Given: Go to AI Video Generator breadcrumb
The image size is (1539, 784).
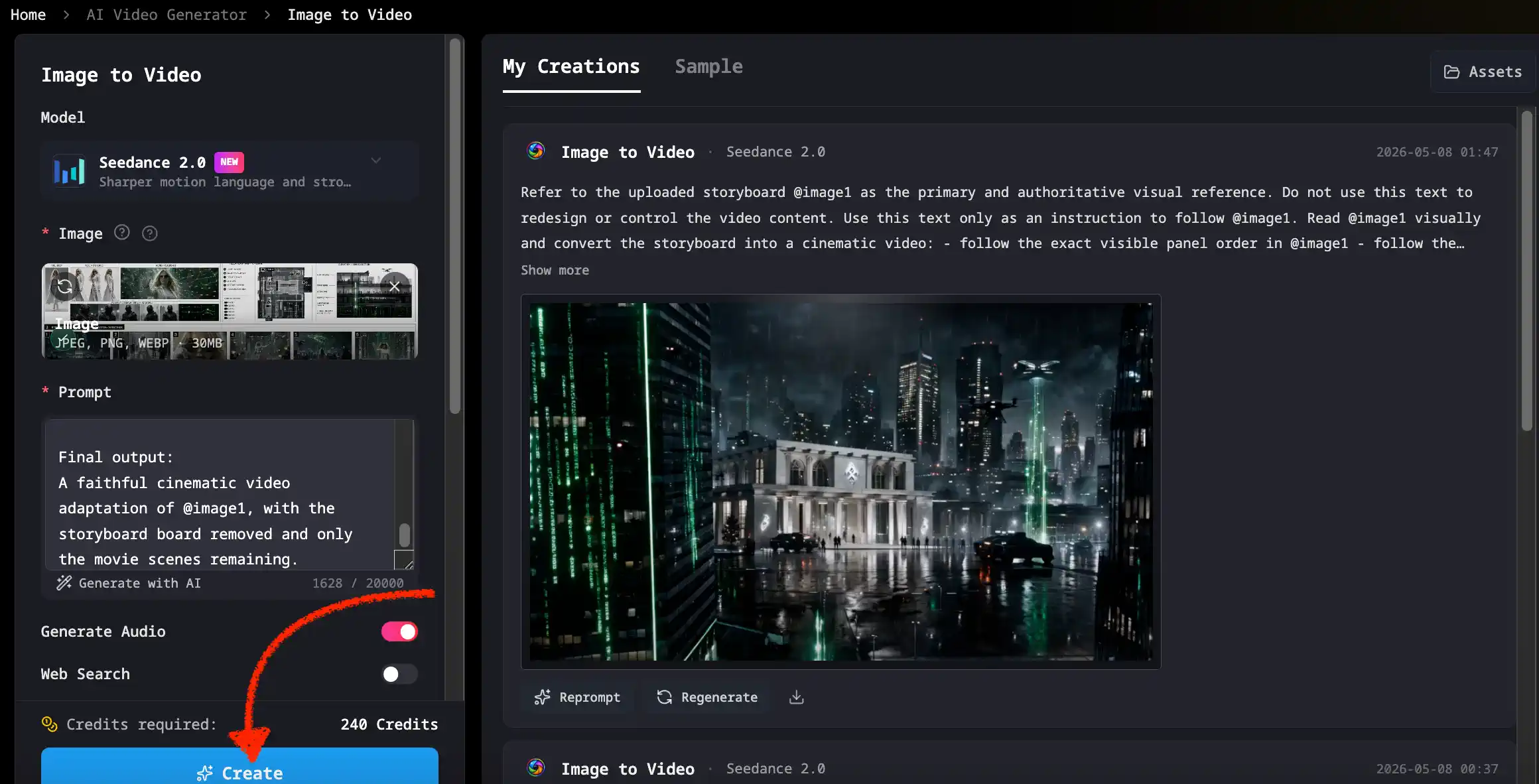Looking at the screenshot, I should (167, 15).
